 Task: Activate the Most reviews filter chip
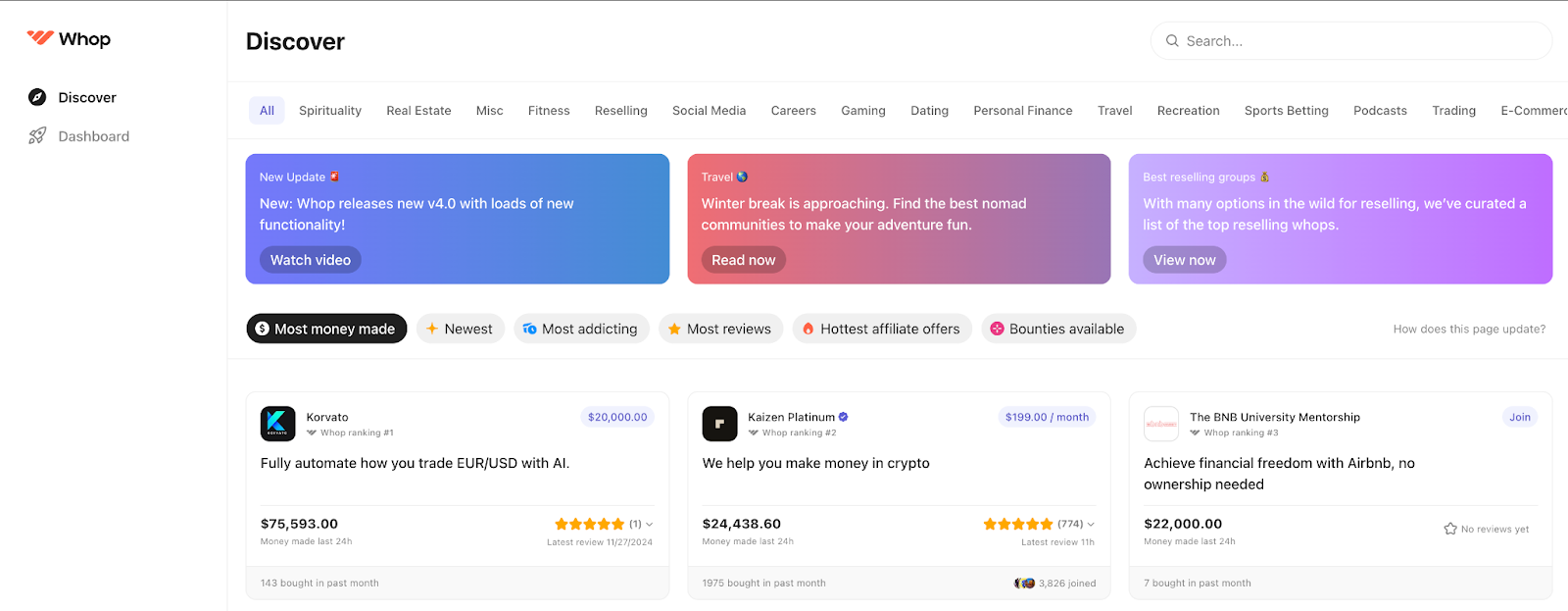[721, 329]
